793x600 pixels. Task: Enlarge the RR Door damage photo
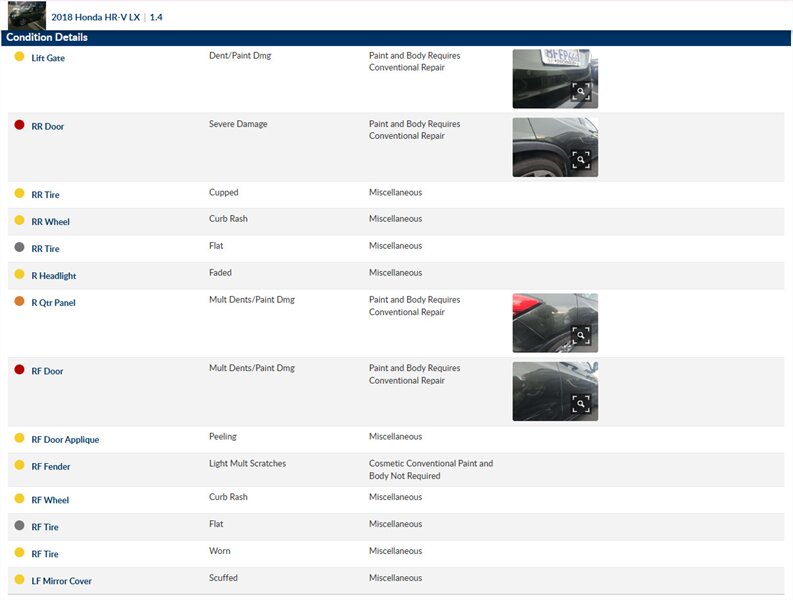click(x=581, y=160)
